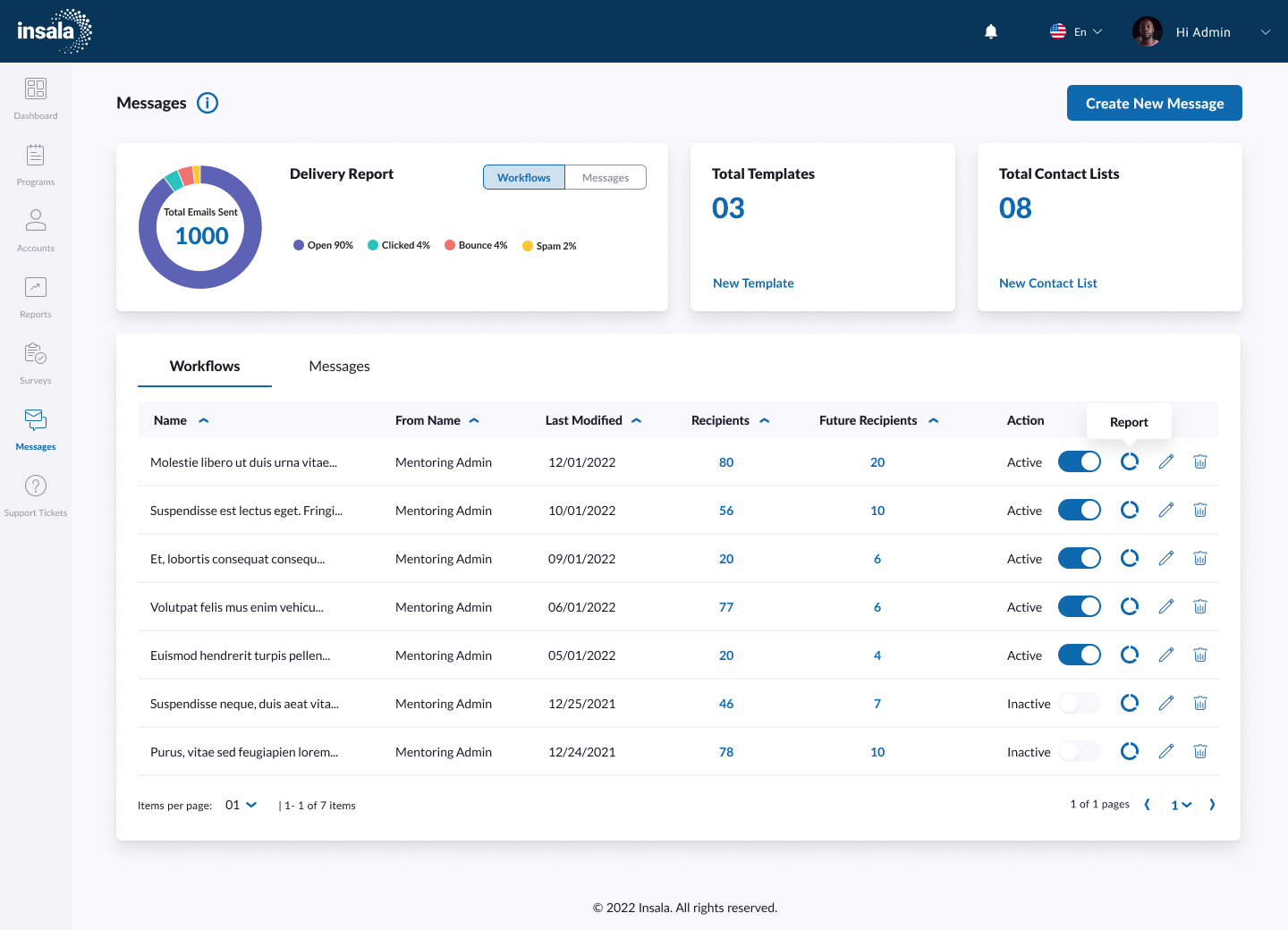Edit the Suspendisse est lectus workflow
Screen dimensions: 1288x930
pyautogui.click(x=1166, y=510)
